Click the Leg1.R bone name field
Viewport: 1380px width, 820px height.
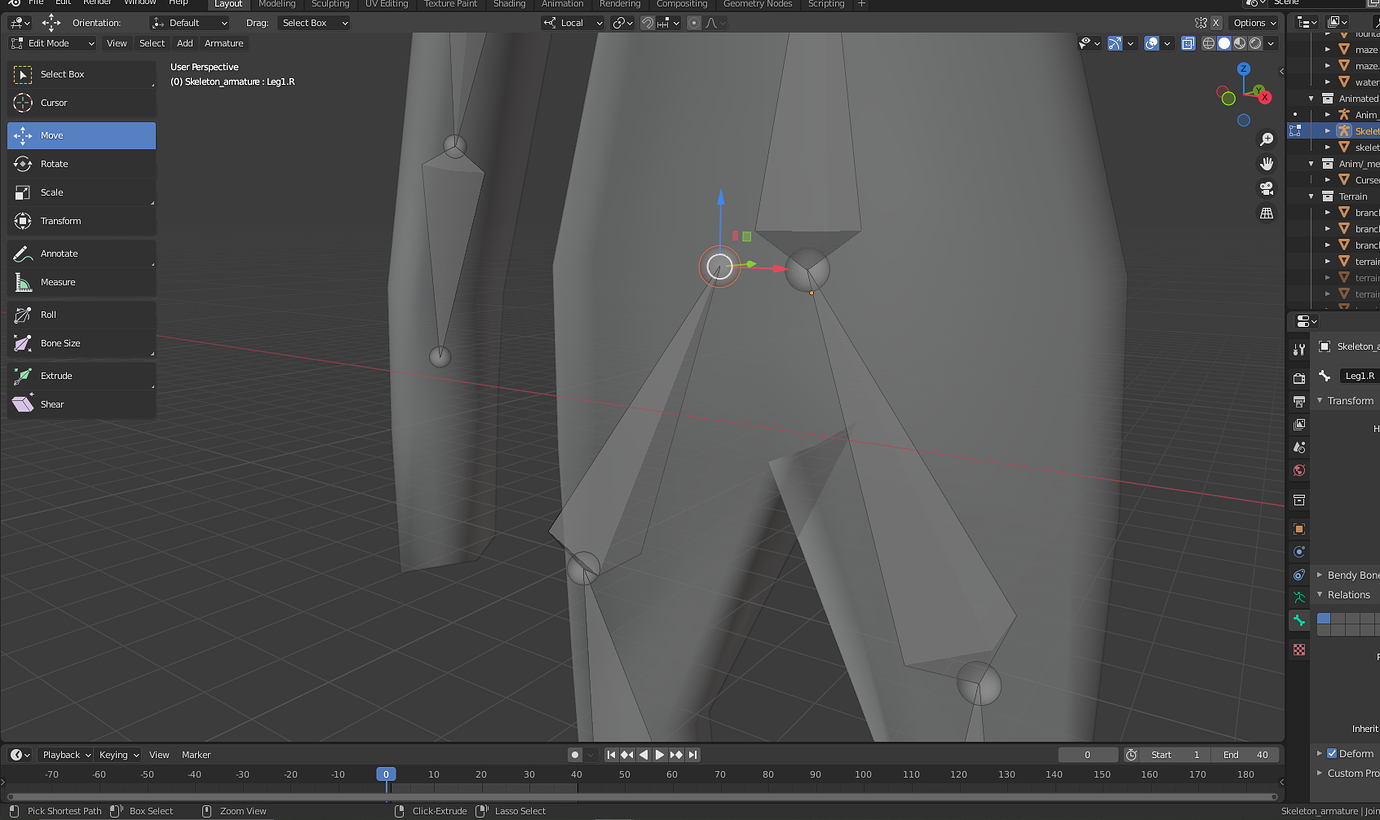pyautogui.click(x=1360, y=376)
